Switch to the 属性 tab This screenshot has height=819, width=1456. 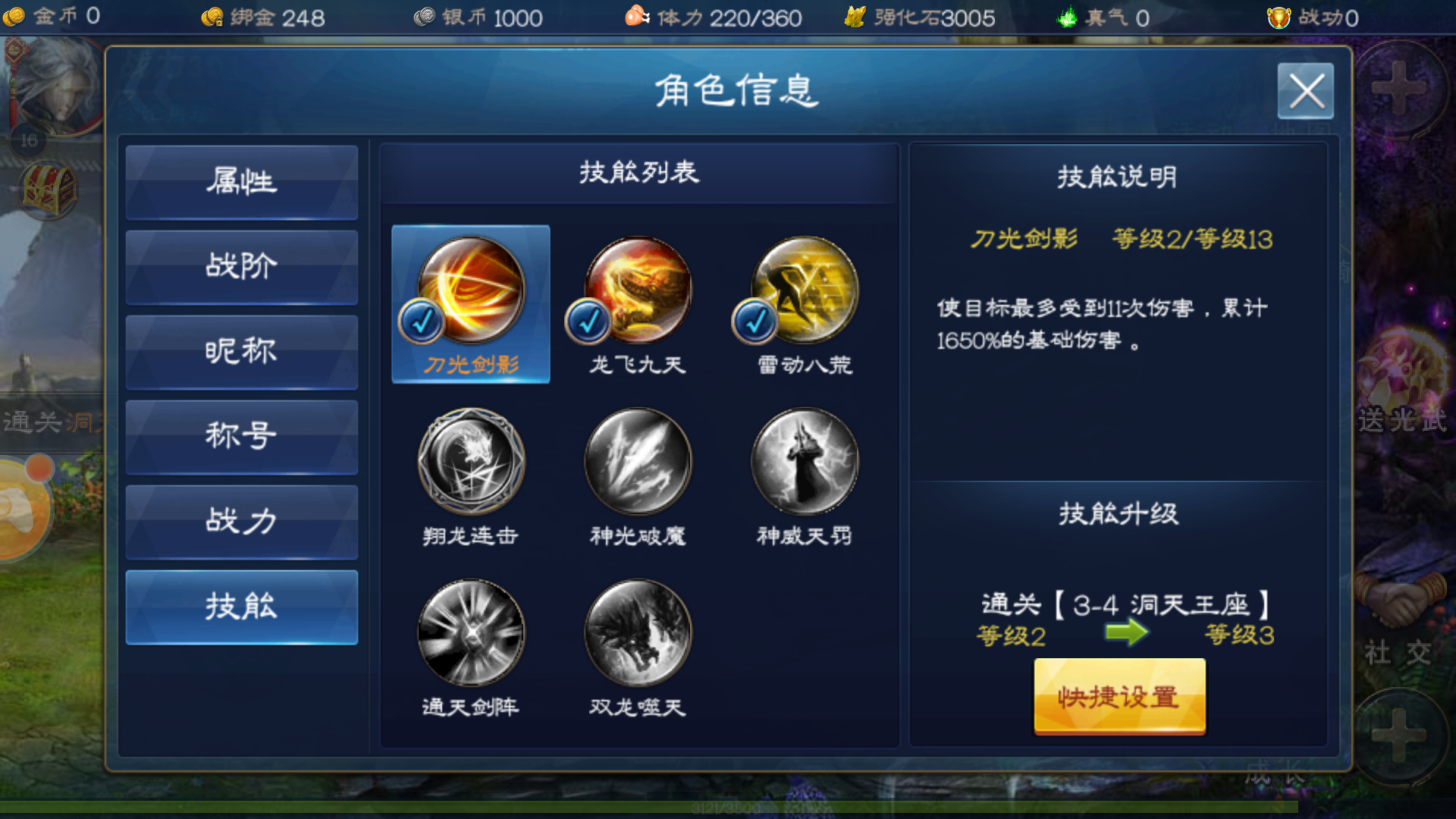tap(241, 182)
